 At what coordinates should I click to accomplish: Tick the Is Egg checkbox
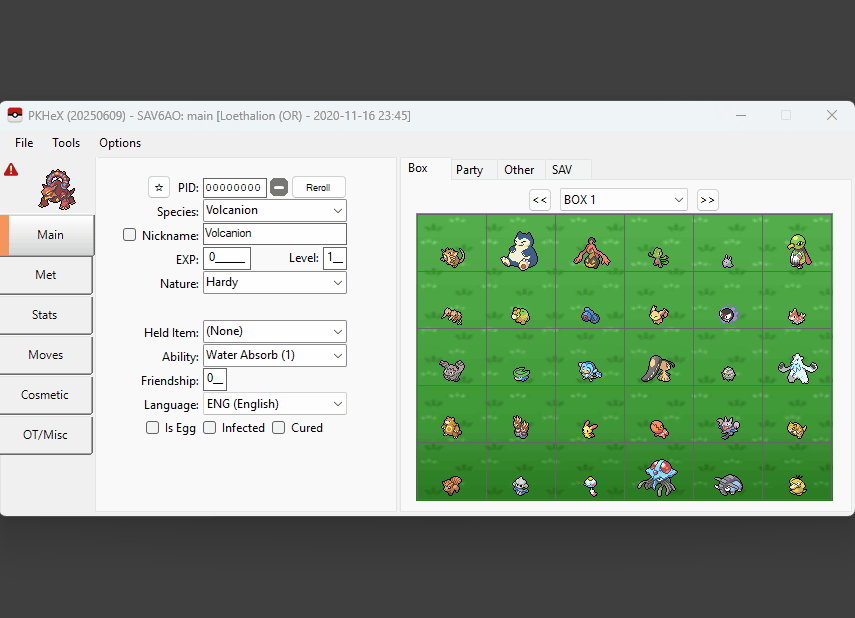point(152,428)
